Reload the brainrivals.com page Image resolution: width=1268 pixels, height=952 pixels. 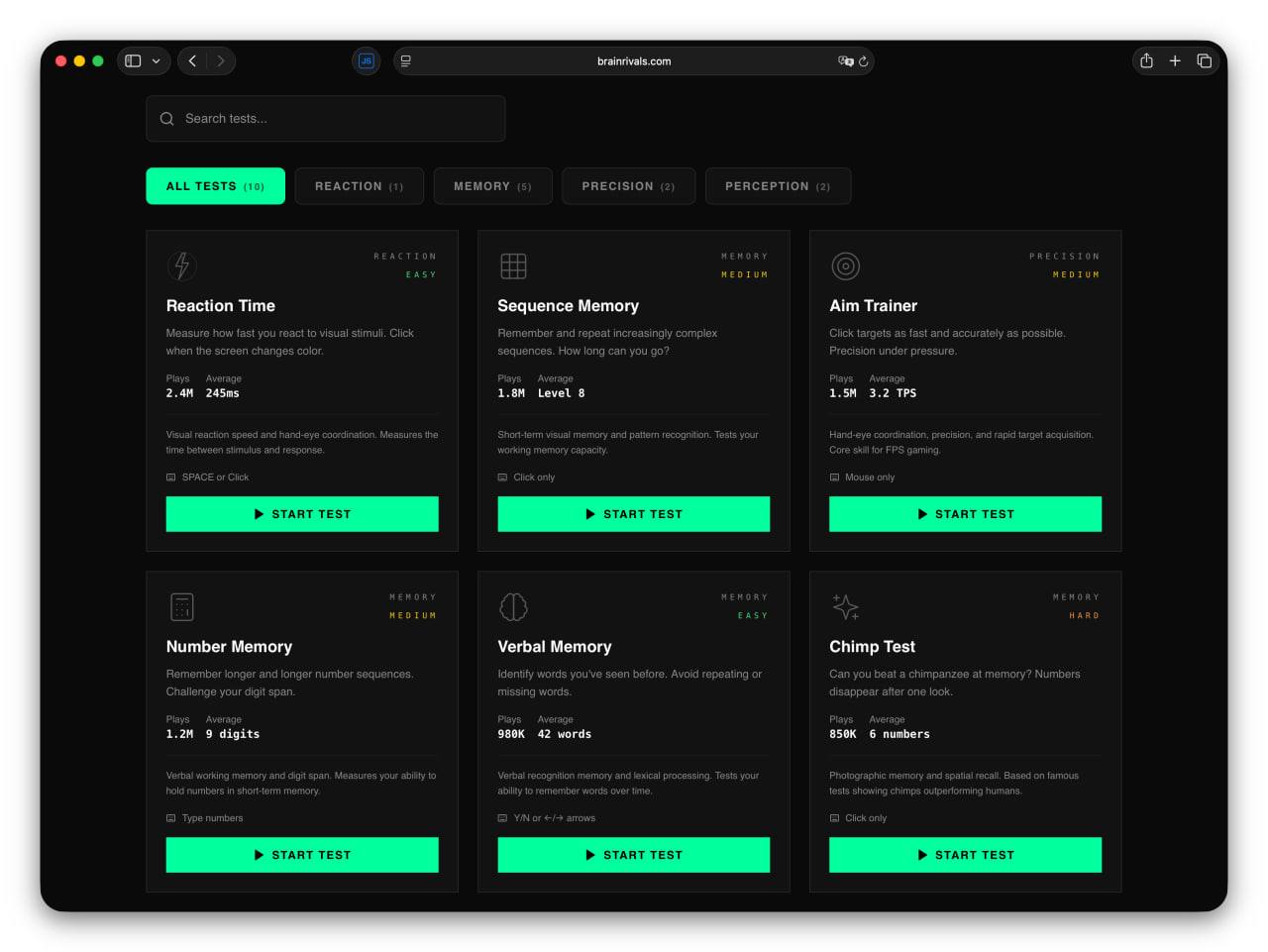tap(864, 61)
